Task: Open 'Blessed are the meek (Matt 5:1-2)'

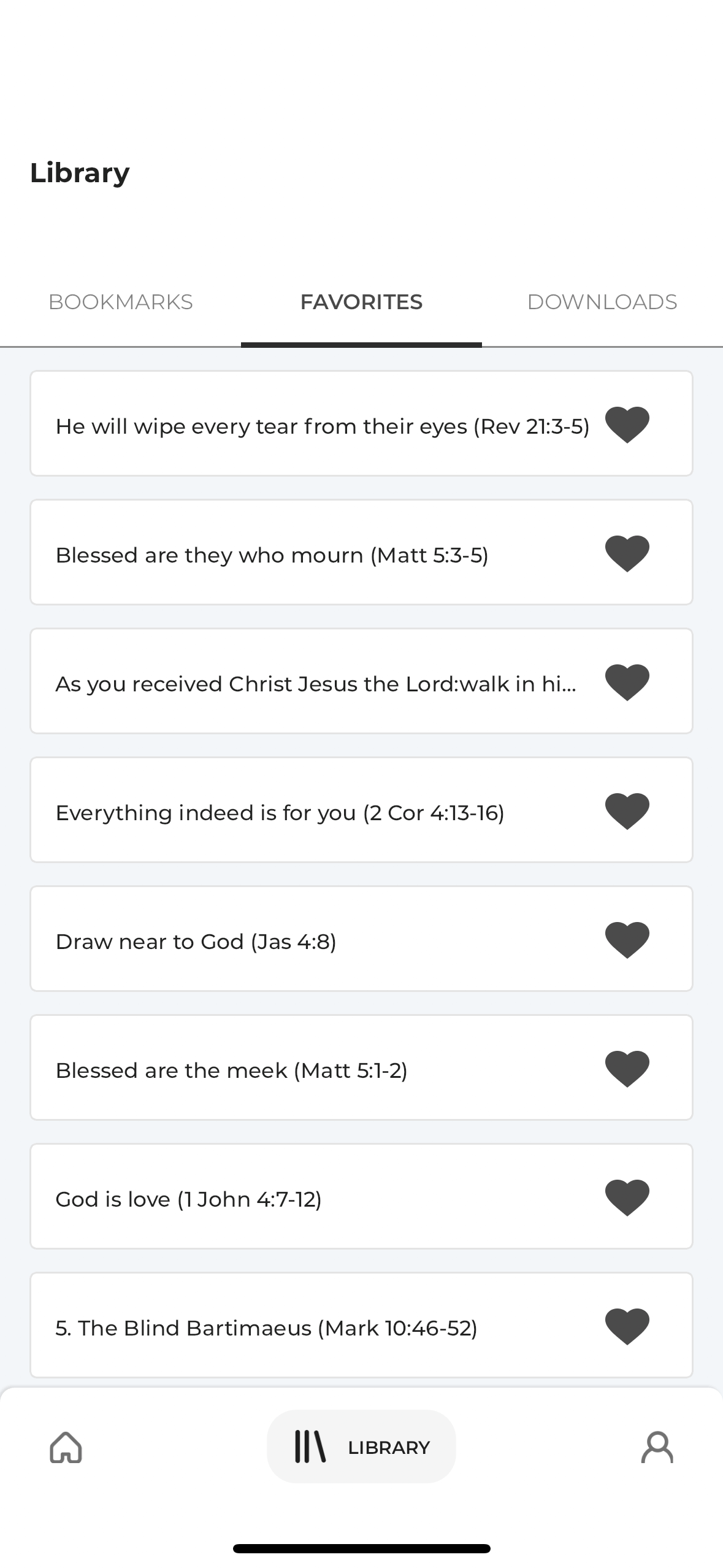Action: [x=231, y=1070]
